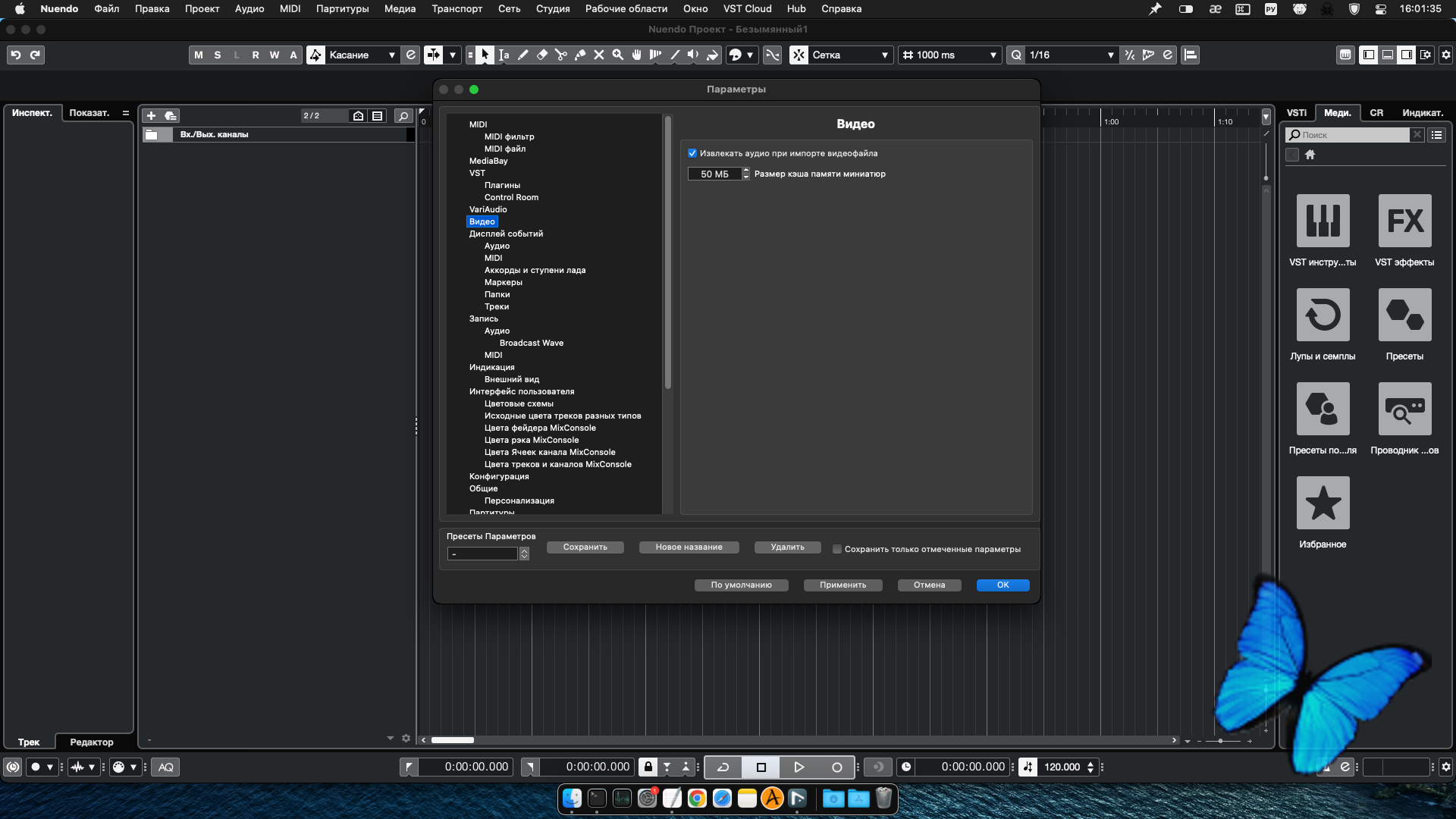Click the По умолчанию button
1456x819 pixels.
[741, 585]
